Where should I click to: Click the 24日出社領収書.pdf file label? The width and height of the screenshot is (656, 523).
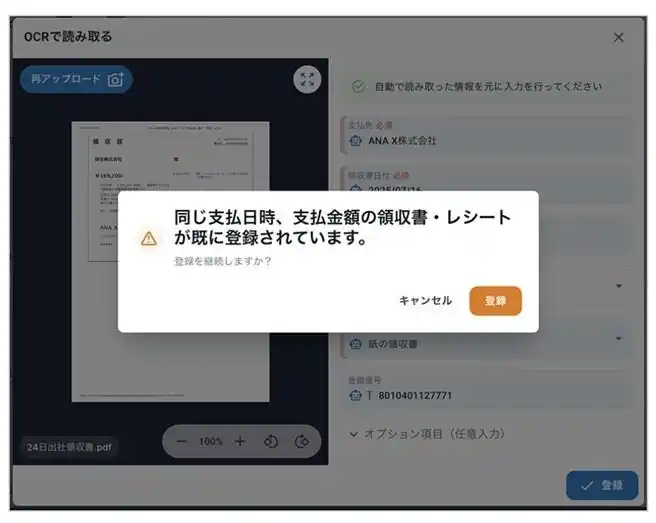[x=69, y=447]
